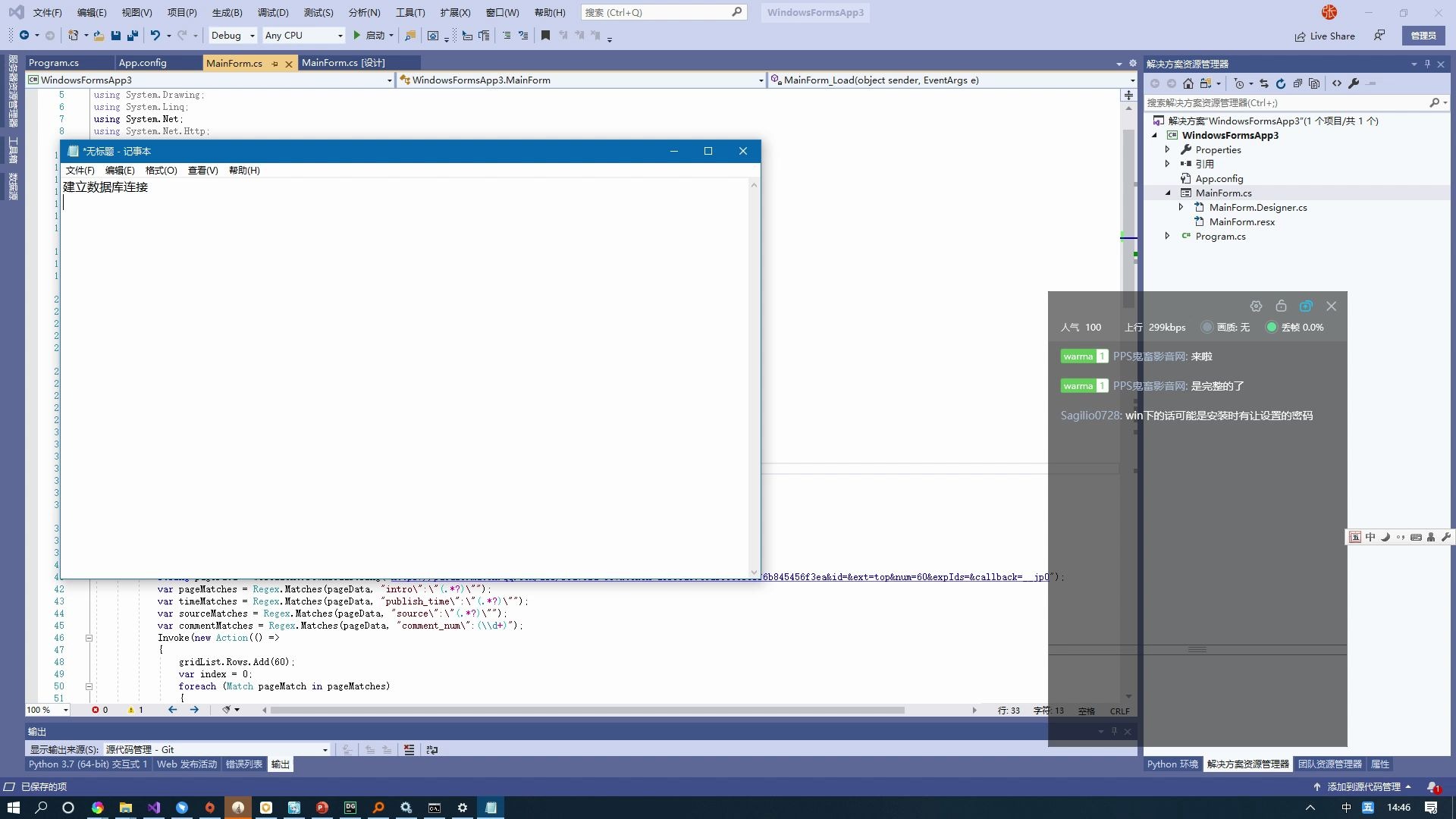Click the Undo last action icon

coord(155,35)
